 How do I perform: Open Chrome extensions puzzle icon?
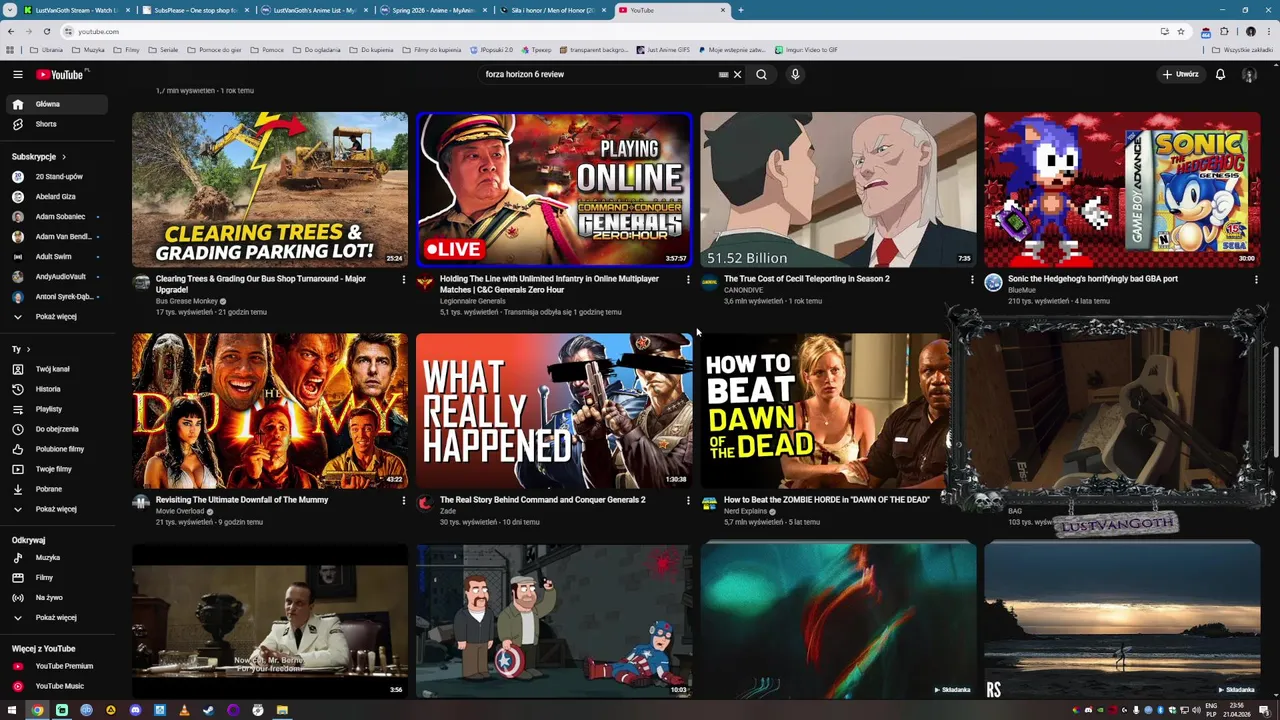pyautogui.click(x=1224, y=31)
